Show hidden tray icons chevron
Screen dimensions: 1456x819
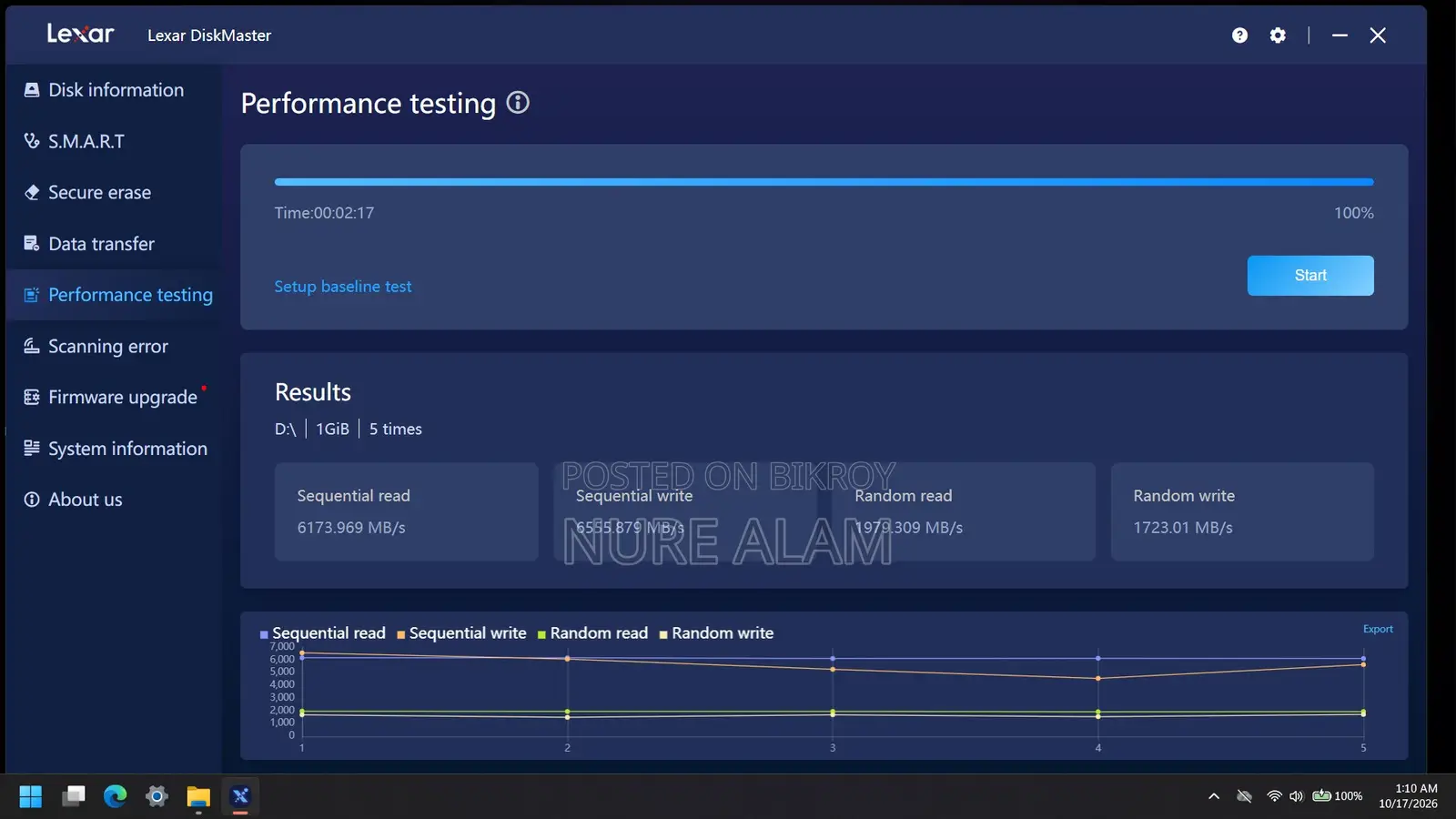click(x=1213, y=796)
